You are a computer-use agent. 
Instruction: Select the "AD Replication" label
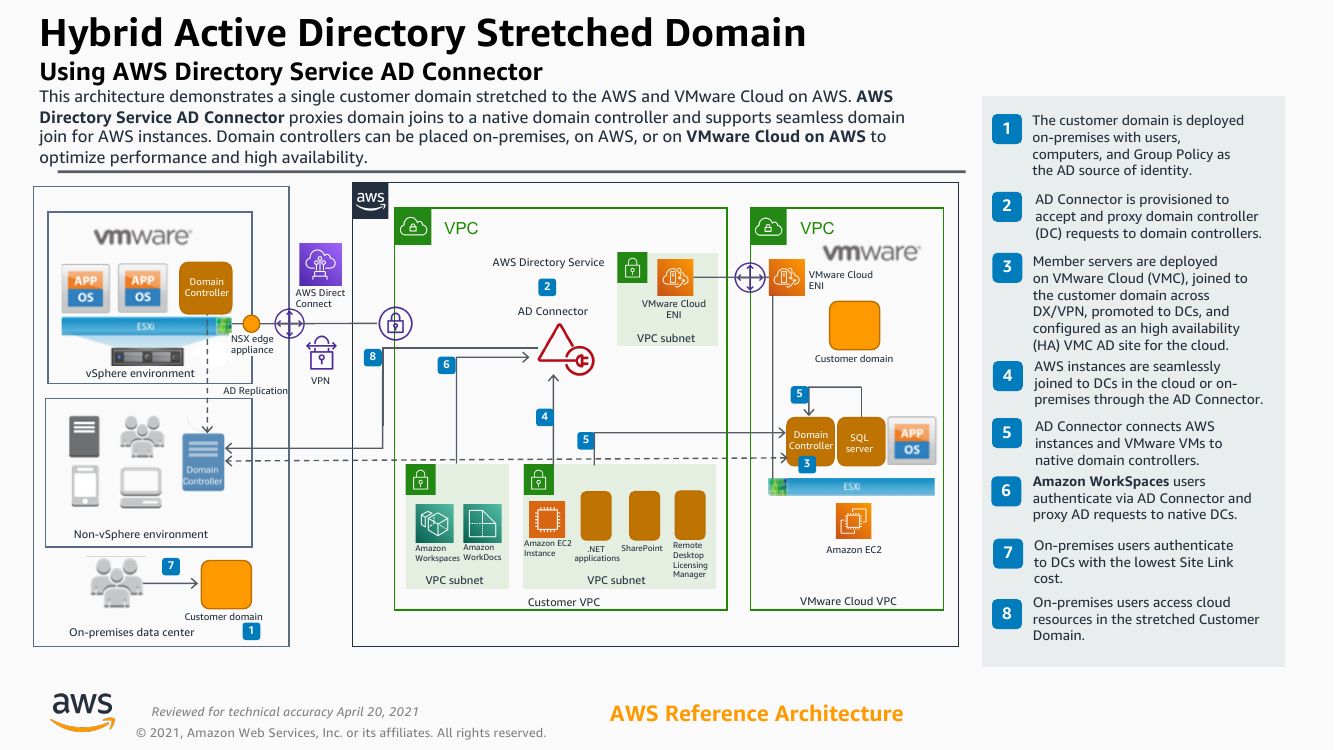click(255, 391)
